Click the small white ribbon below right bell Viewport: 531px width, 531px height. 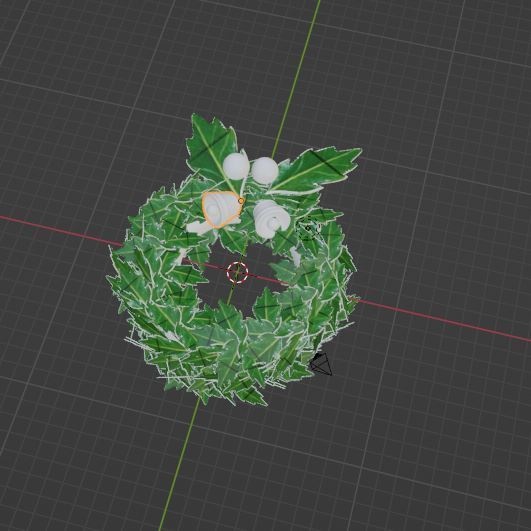296,256
